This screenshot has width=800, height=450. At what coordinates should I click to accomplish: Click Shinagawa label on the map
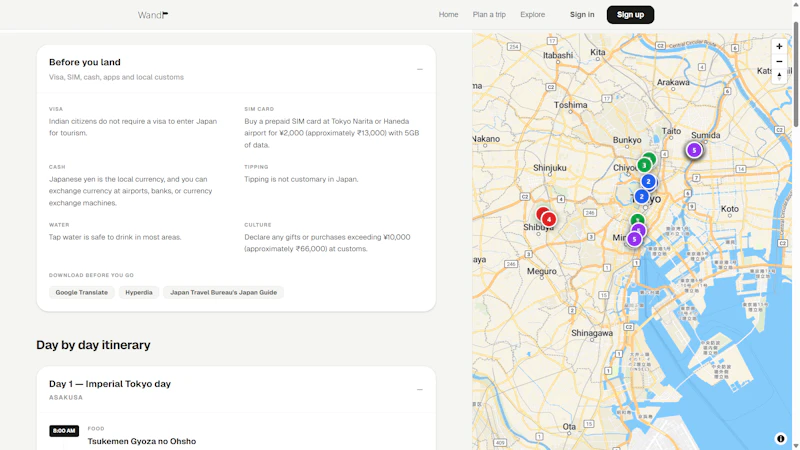[x=592, y=333]
